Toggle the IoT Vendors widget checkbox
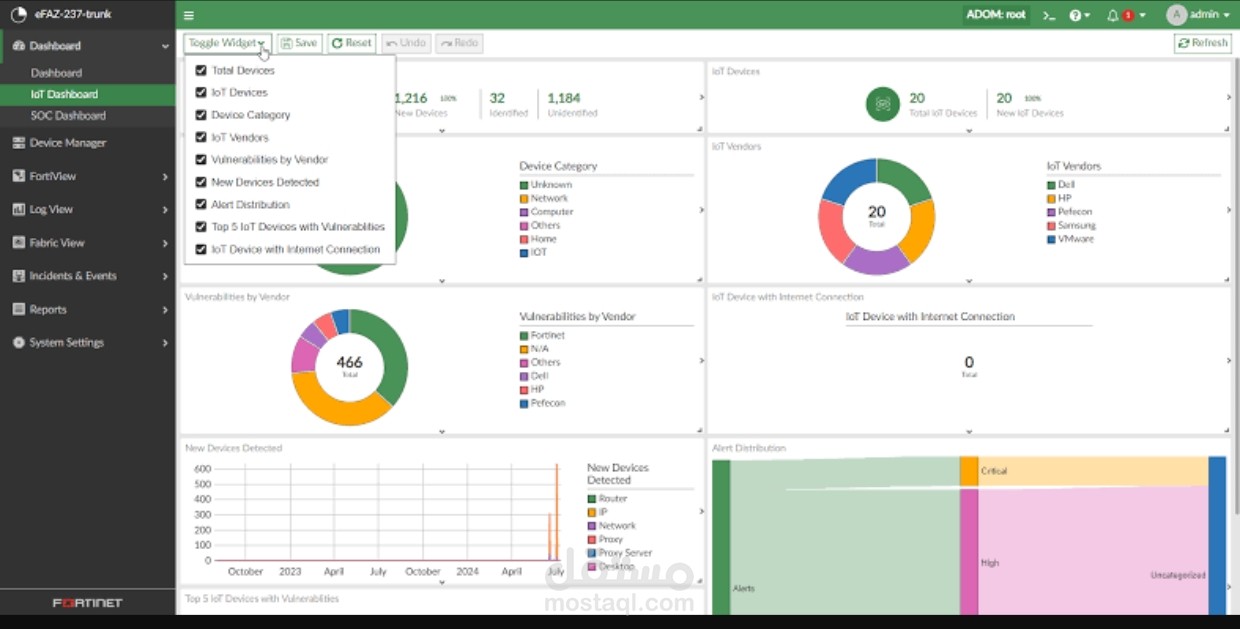Image resolution: width=1240 pixels, height=629 pixels. [x=201, y=137]
